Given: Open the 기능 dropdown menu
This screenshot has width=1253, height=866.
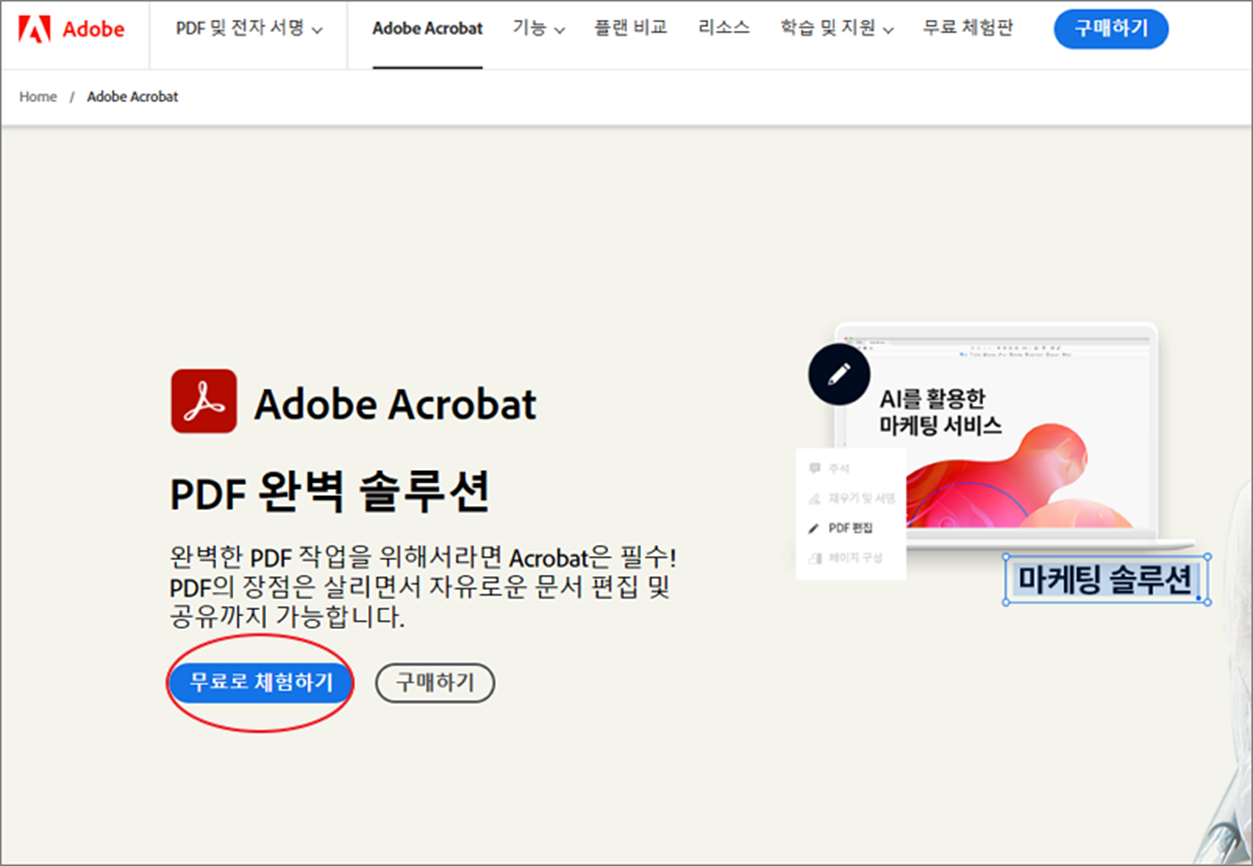Looking at the screenshot, I should click(x=539, y=29).
